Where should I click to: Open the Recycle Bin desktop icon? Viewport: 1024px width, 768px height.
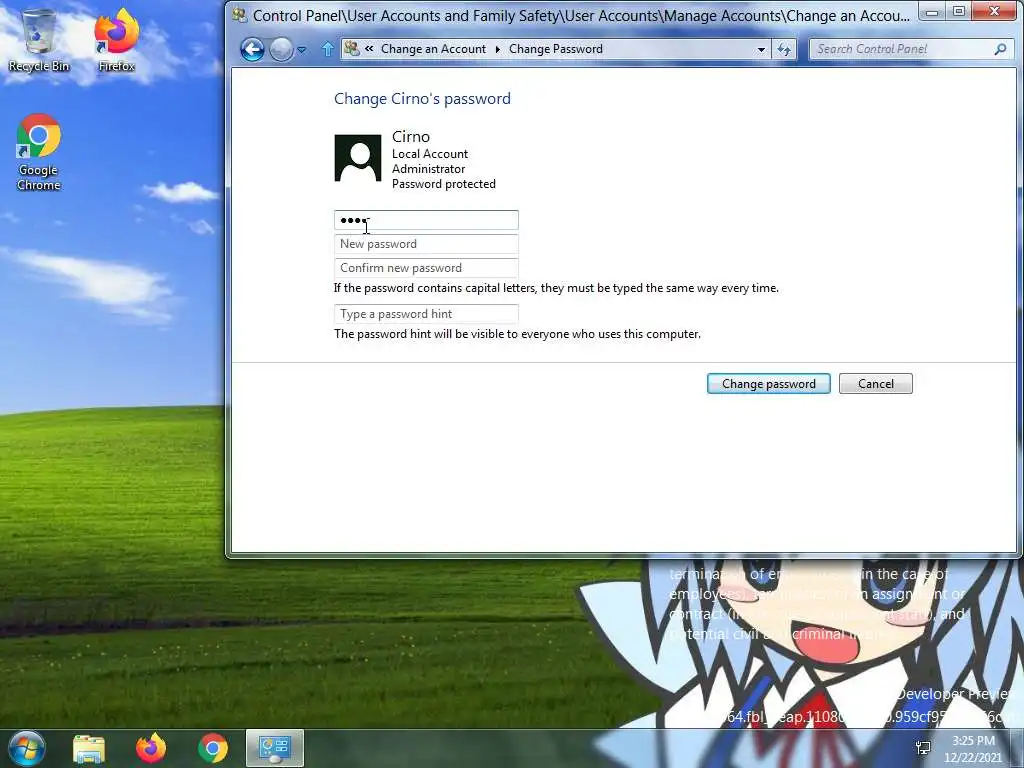tap(39, 40)
